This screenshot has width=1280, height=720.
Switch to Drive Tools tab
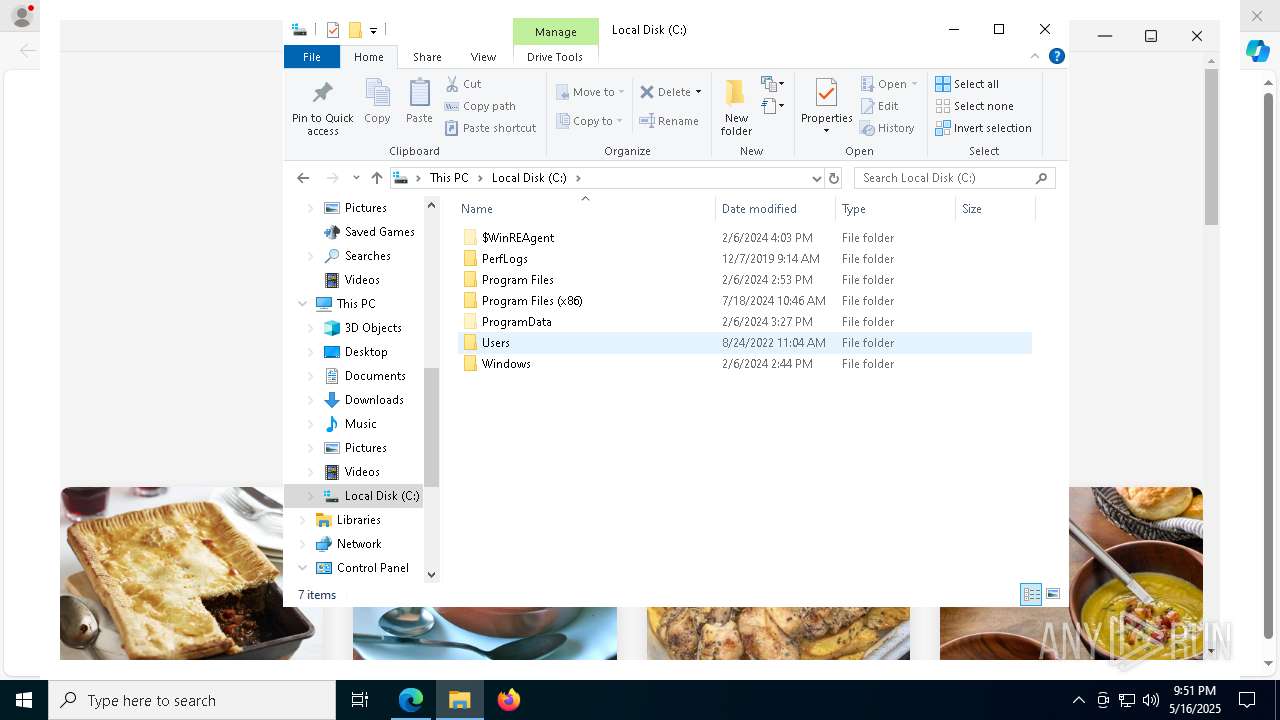click(555, 57)
